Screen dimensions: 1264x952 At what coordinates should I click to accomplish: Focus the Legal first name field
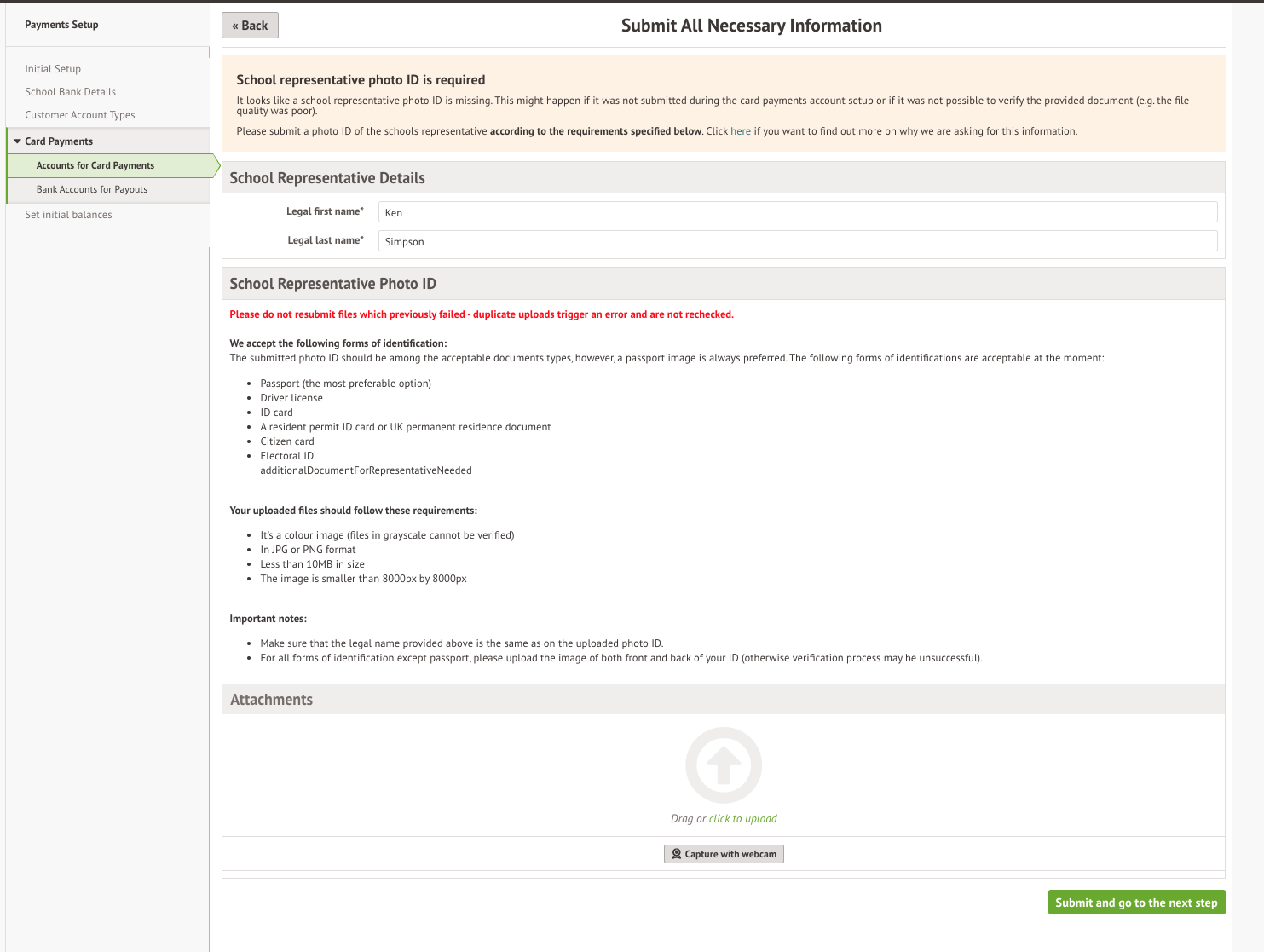(797, 212)
